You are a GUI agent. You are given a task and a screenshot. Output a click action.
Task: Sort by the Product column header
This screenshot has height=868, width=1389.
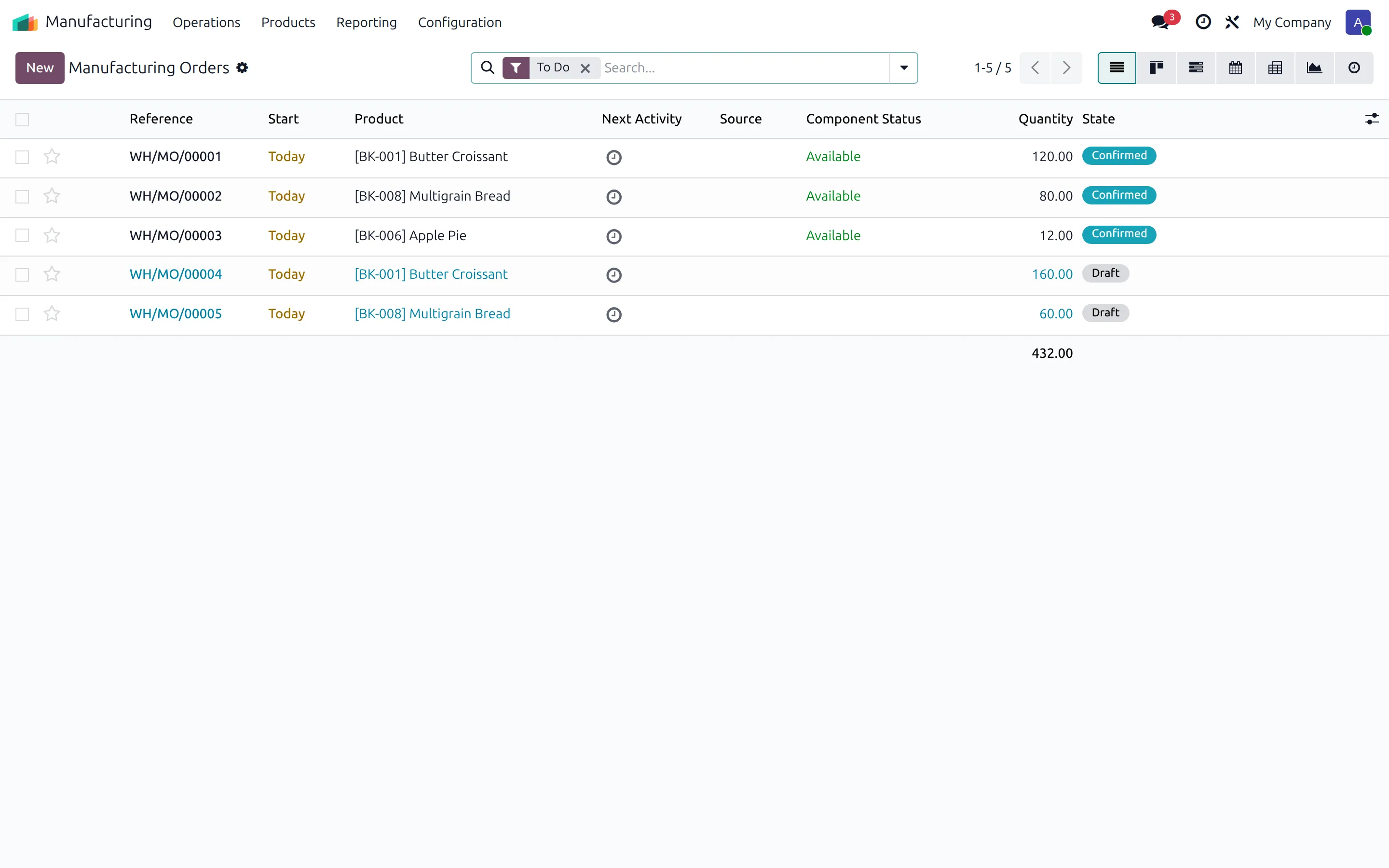click(x=379, y=119)
